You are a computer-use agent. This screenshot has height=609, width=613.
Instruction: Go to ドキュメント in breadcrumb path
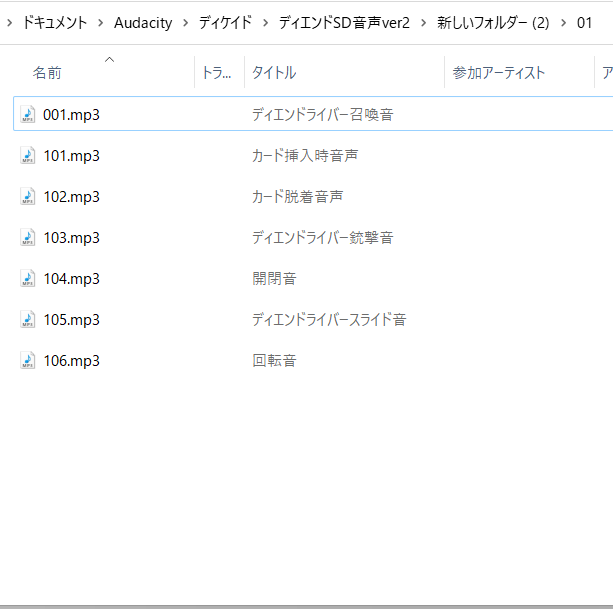[55, 23]
